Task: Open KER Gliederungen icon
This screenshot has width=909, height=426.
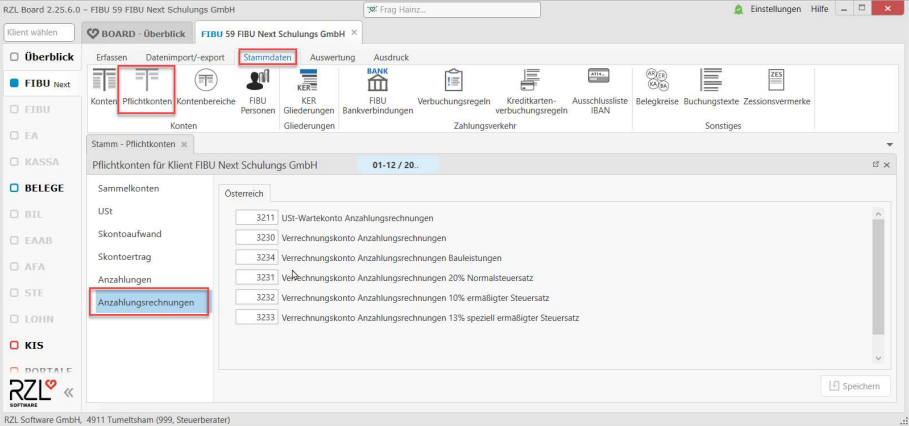Action: (x=309, y=91)
